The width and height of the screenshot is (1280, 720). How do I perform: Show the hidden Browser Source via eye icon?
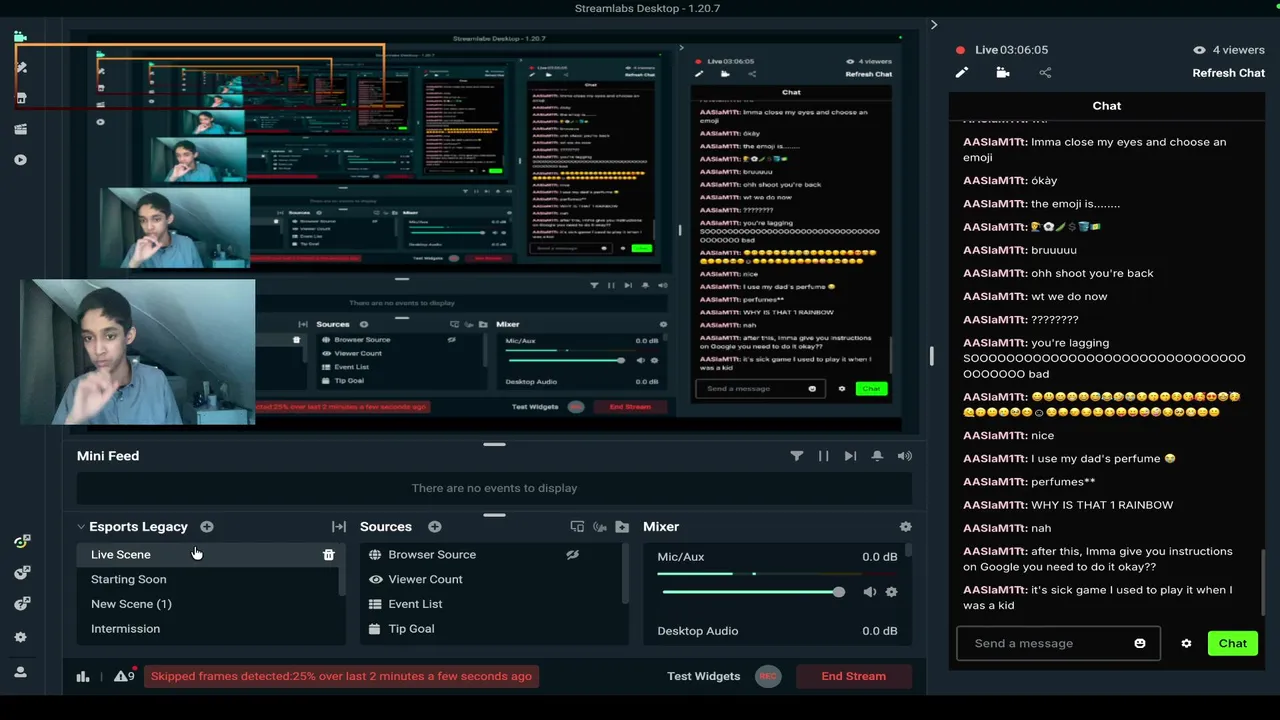pos(573,555)
